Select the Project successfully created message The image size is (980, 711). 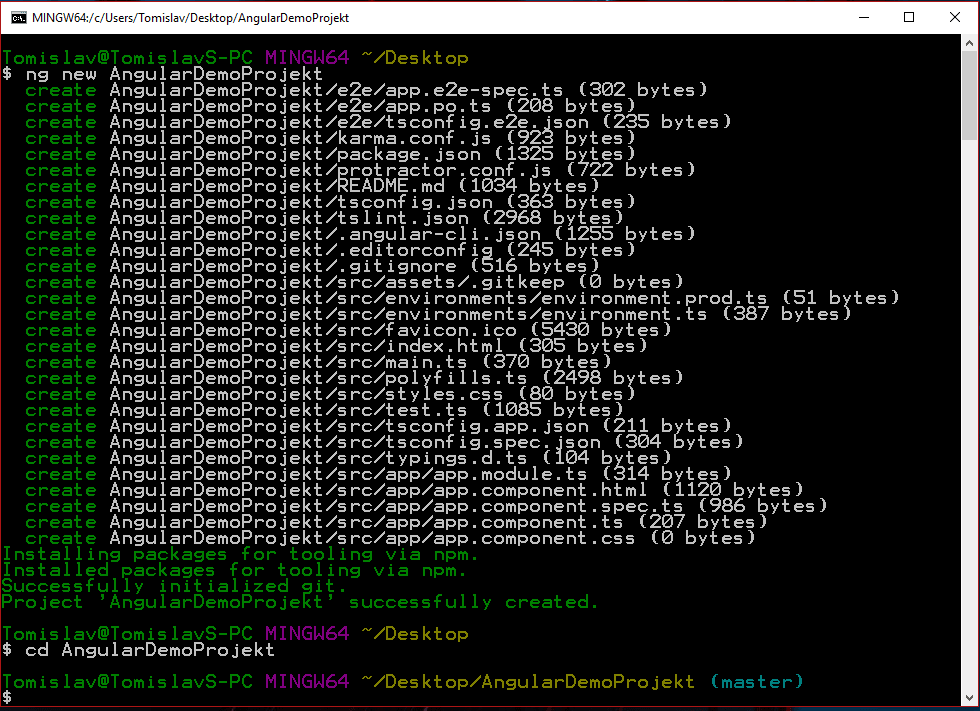(300, 601)
